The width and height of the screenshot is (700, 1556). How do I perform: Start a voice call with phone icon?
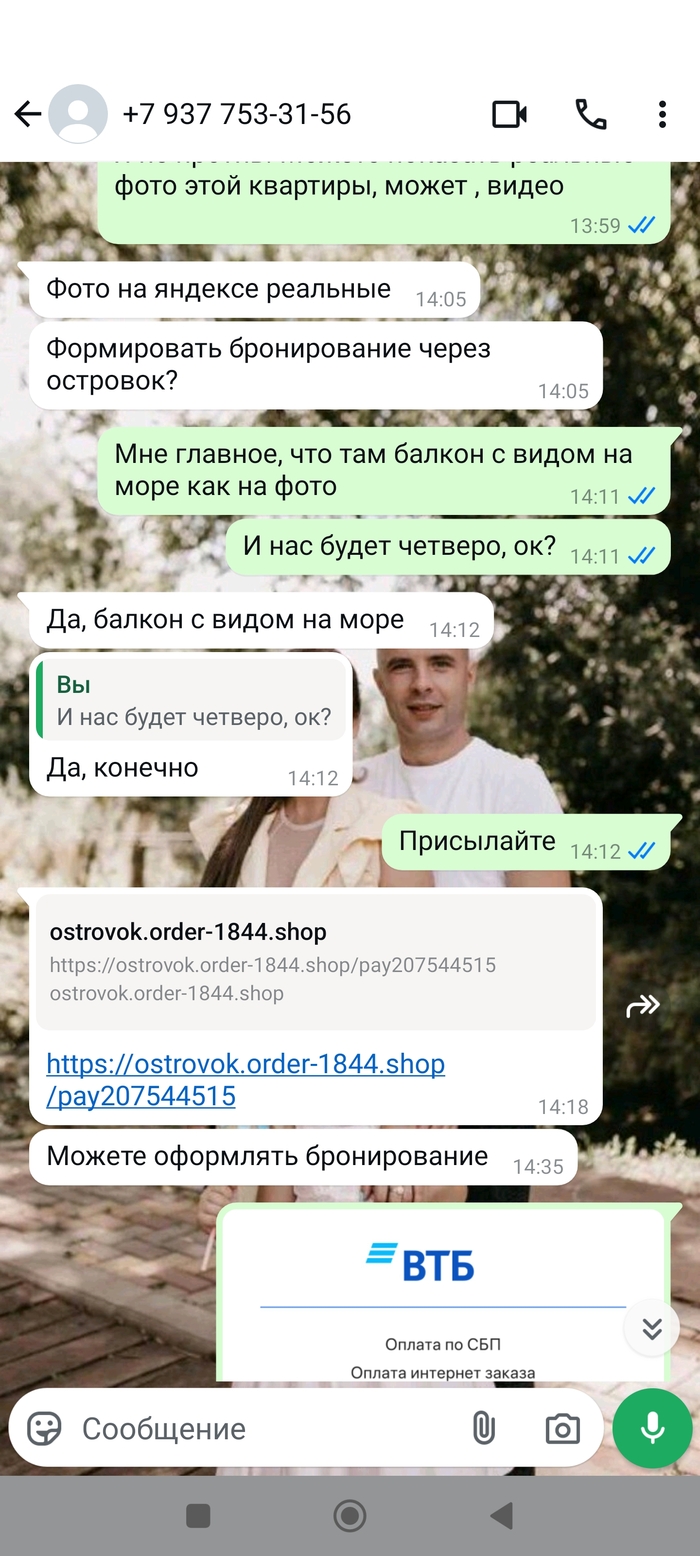tap(591, 115)
